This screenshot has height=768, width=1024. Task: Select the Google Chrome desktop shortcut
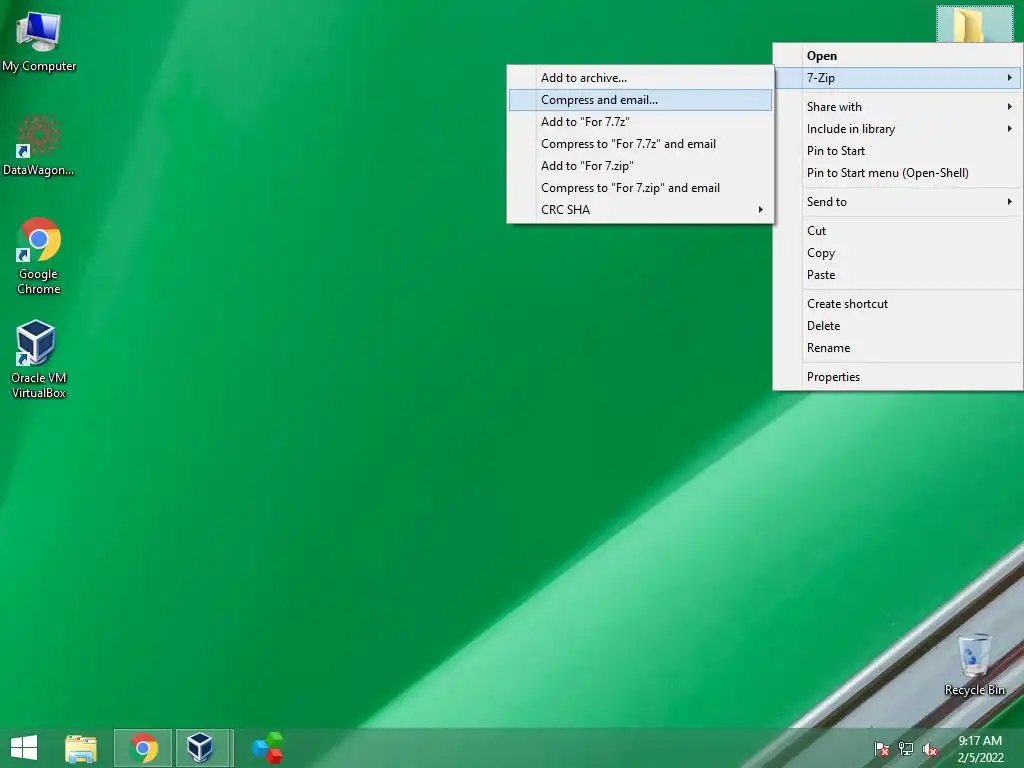[x=39, y=255]
